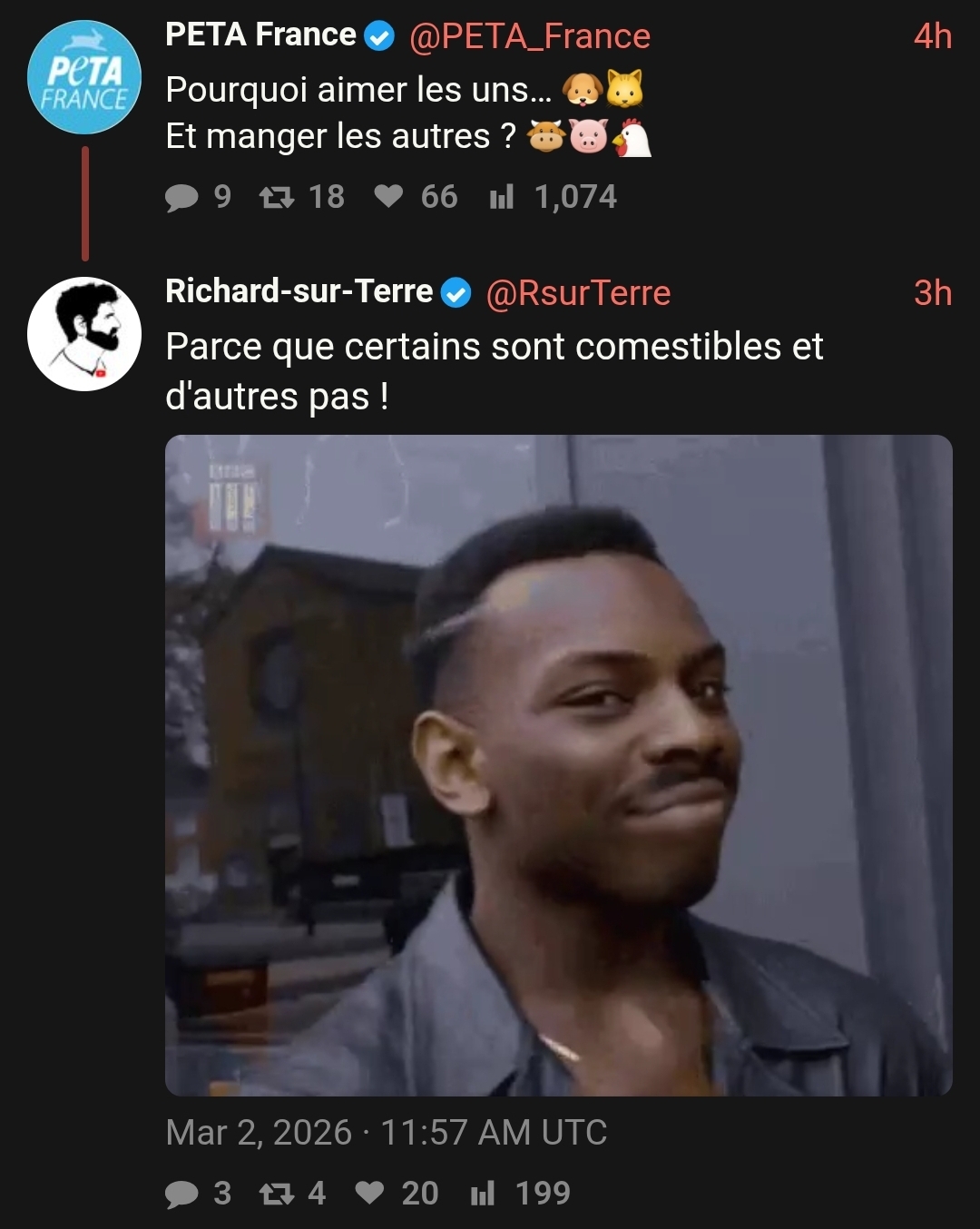This screenshot has height=1229, width=980.
Task: Click the Richard-sur-Terre display name
Action: pos(299,291)
